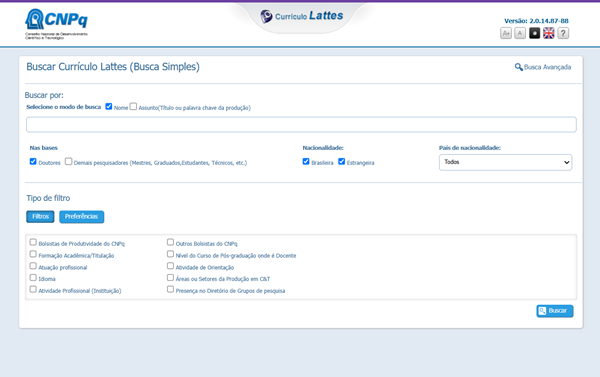Check Demais pesquisadores checkbox
Screen dimensions: 600x377
tap(68, 162)
